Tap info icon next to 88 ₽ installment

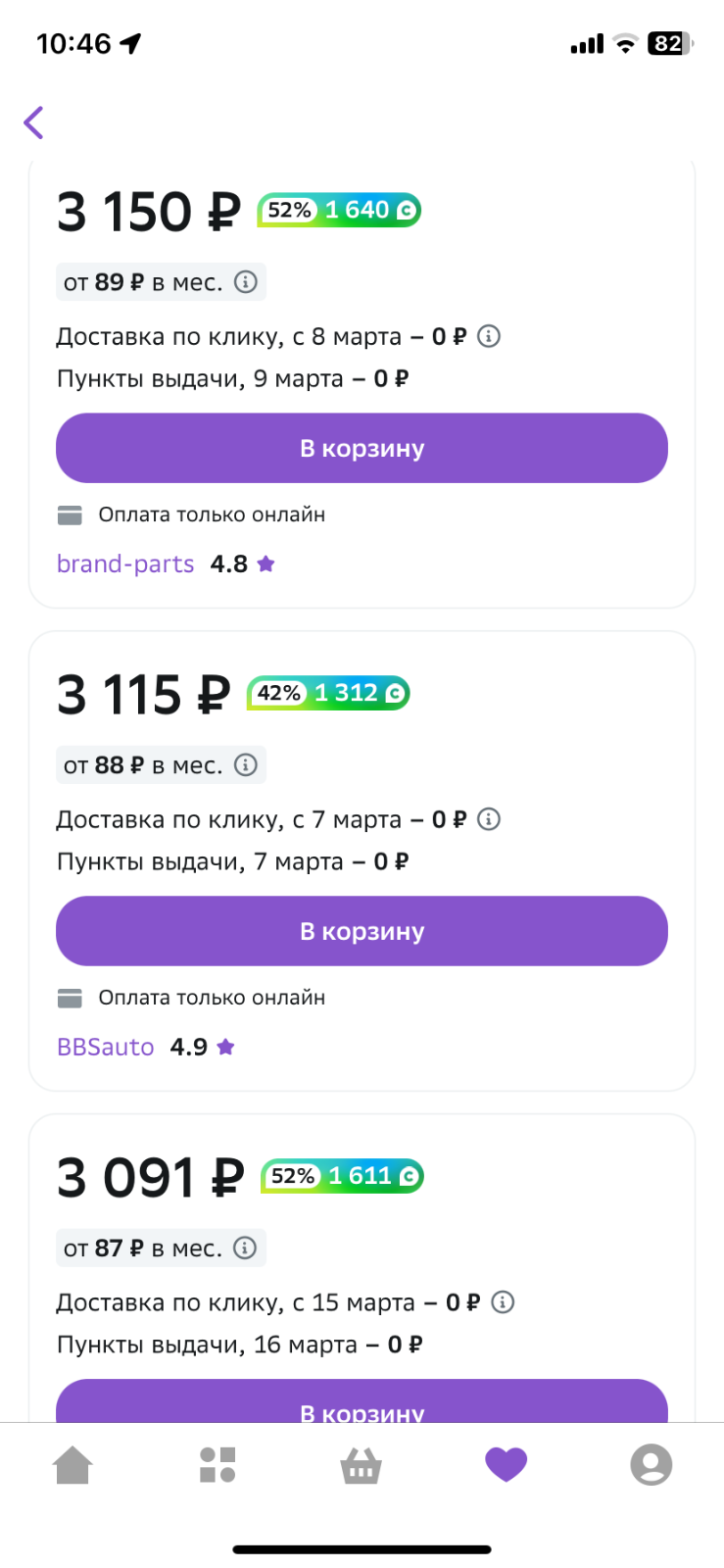pos(246,765)
